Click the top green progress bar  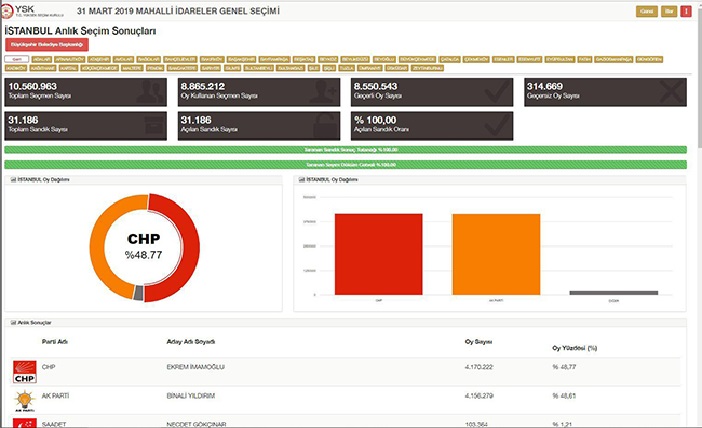[345, 149]
